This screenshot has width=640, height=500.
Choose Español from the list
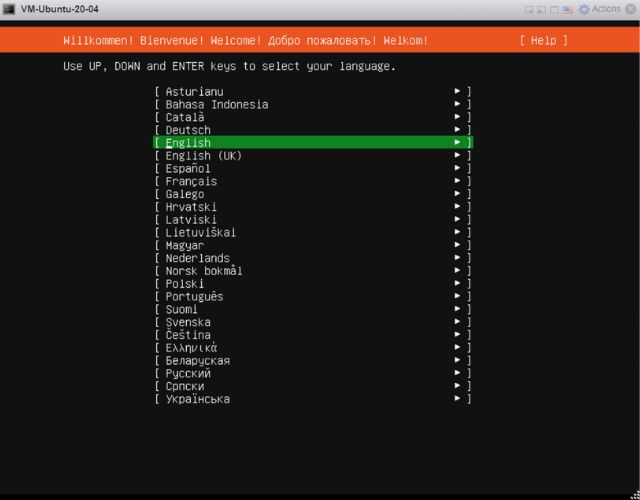[x=313, y=168]
